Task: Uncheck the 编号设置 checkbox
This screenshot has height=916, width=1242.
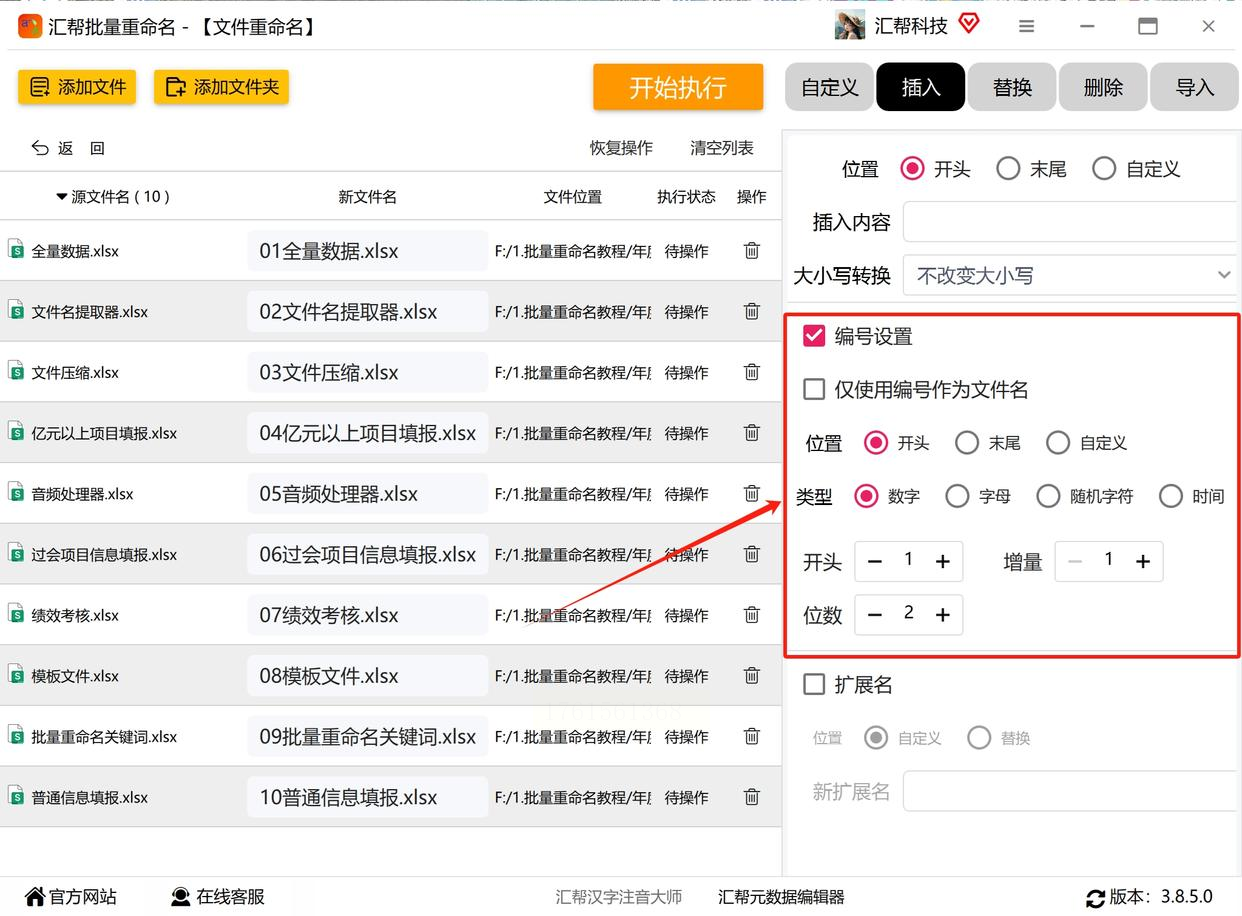Action: click(x=814, y=337)
